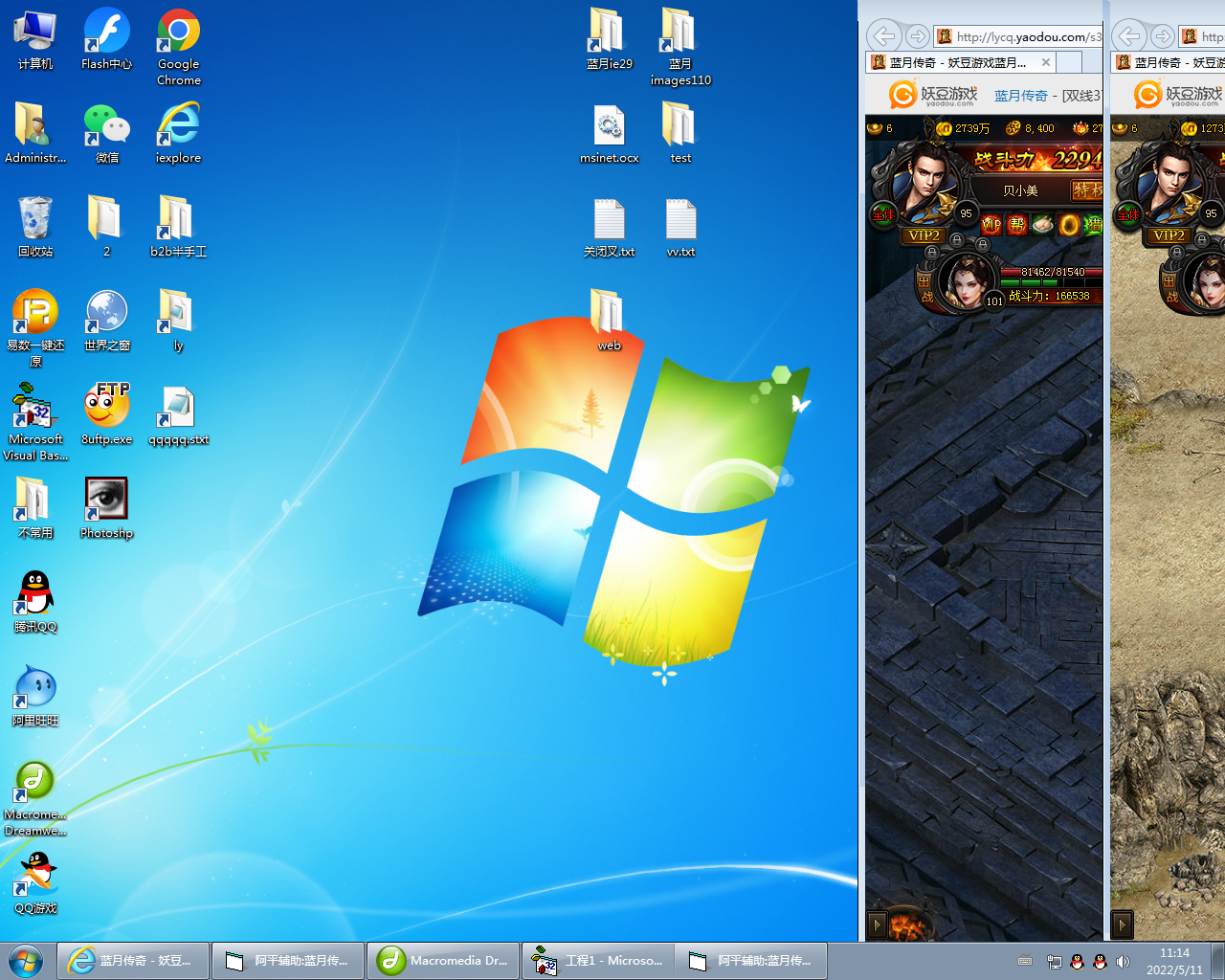Viewport: 1225px width, 980px height.
Task: Toggle 全体 attack mode in dark-map game window
Action: (882, 214)
